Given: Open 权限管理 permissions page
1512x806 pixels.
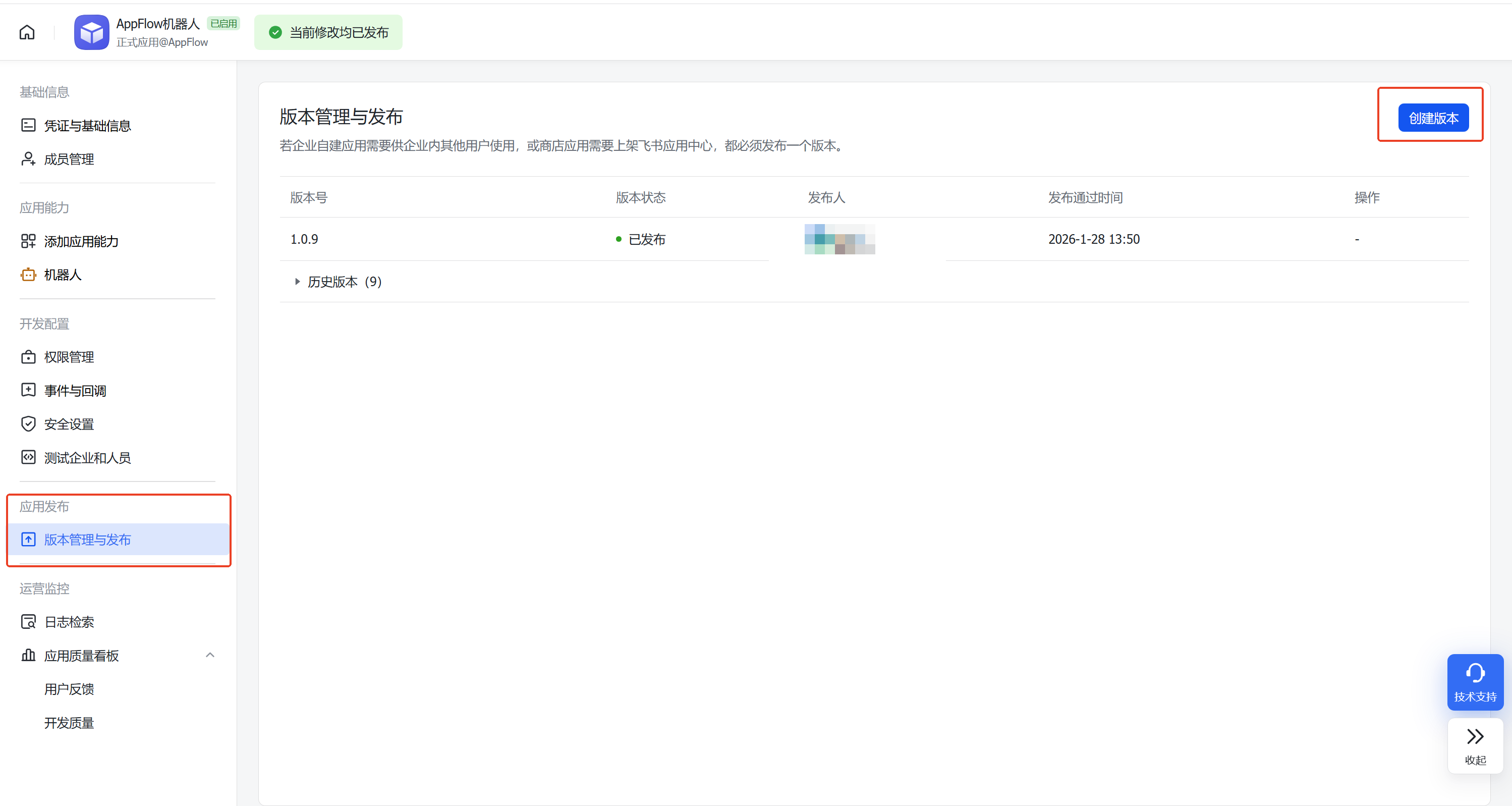Looking at the screenshot, I should click(x=69, y=357).
